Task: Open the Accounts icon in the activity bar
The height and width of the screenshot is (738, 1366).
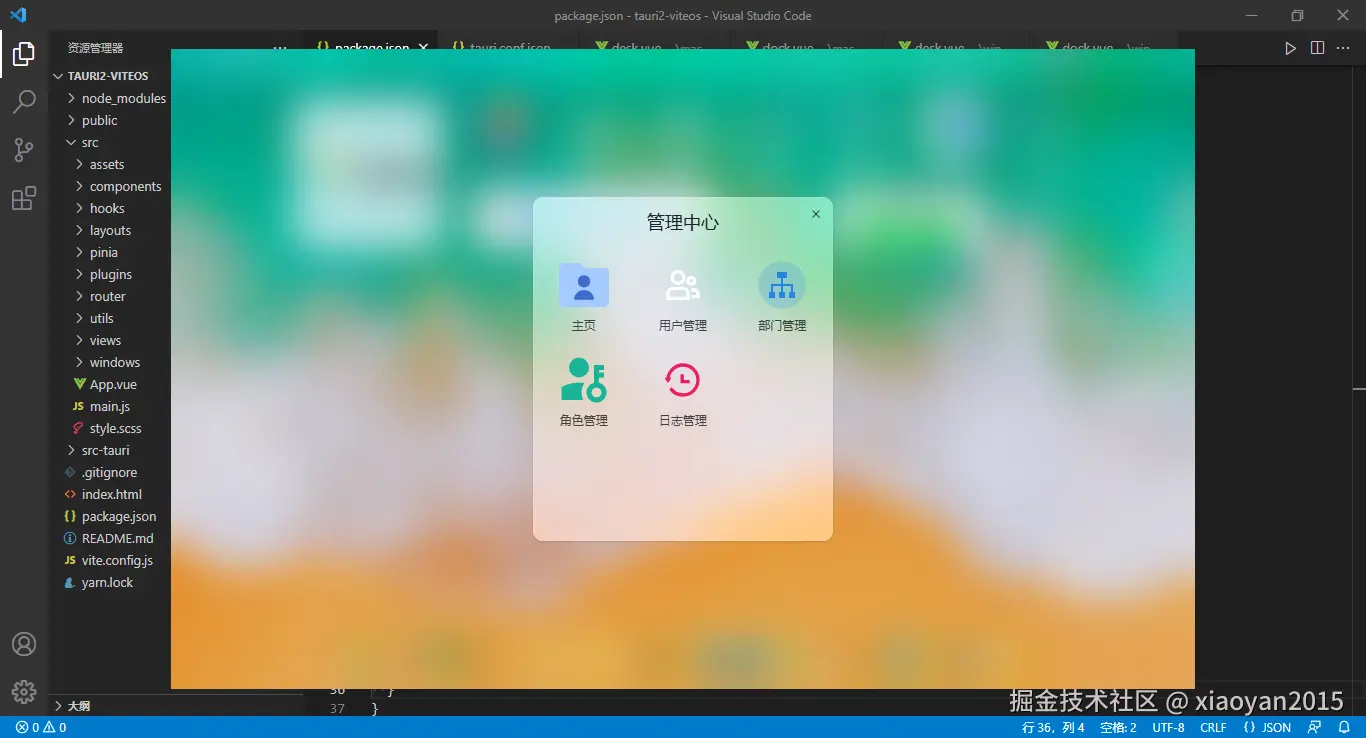Action: [24, 644]
